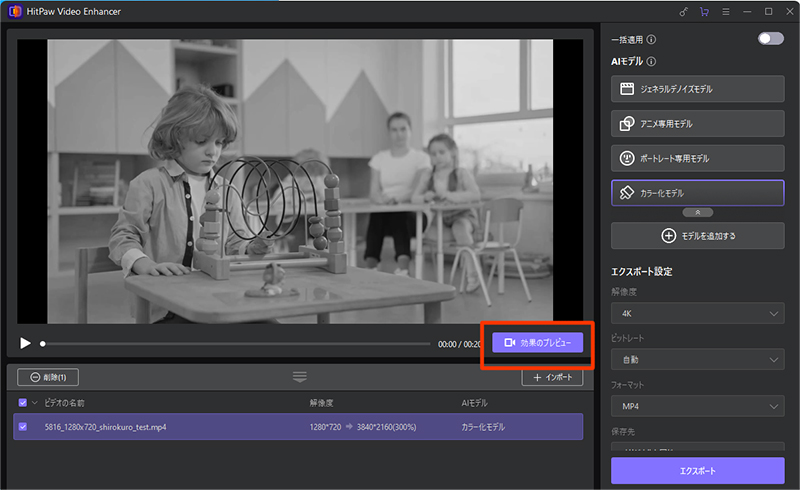800x490 pixels.
Task: Play the video preview
Action: [25, 344]
